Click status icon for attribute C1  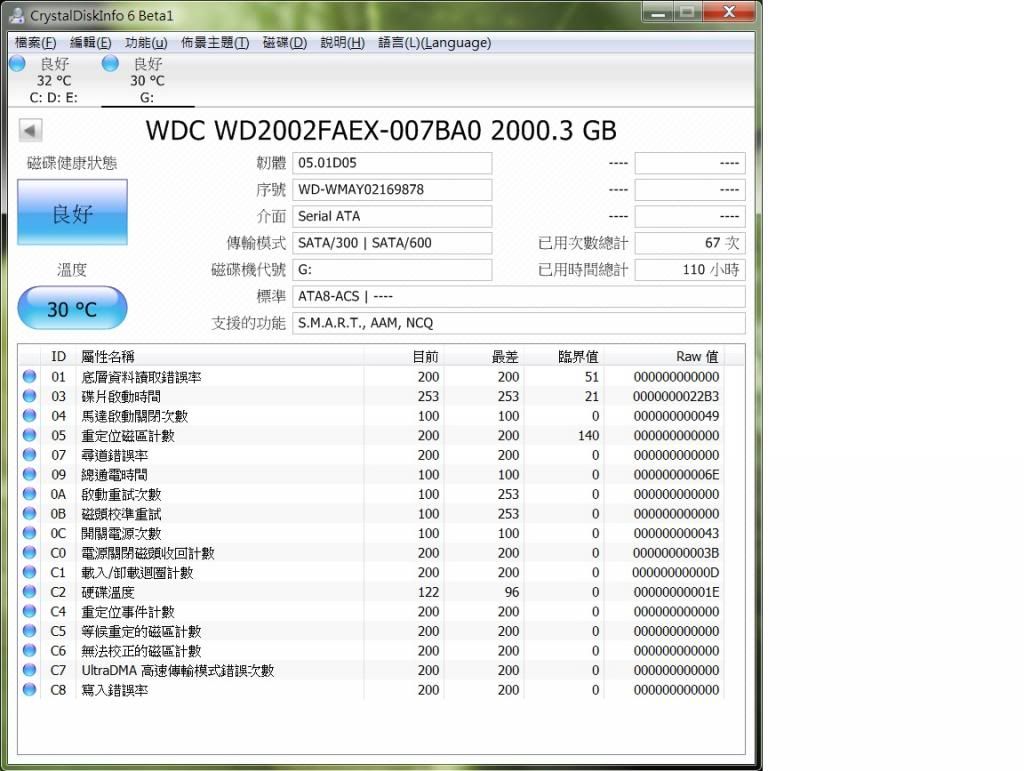[29, 573]
